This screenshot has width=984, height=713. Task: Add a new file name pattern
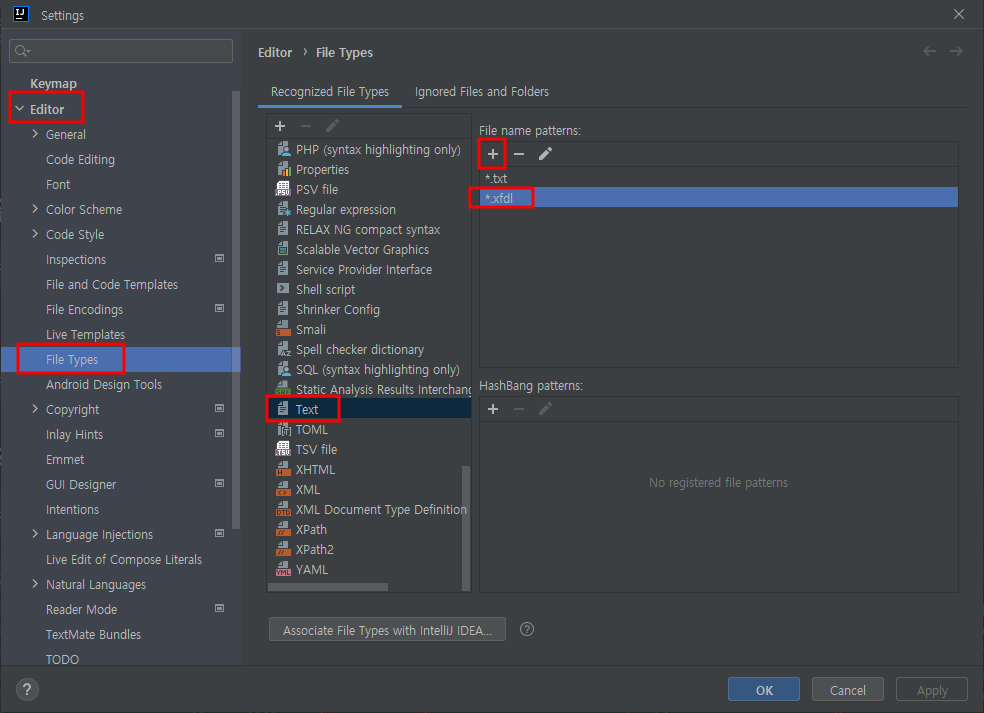tap(493, 154)
